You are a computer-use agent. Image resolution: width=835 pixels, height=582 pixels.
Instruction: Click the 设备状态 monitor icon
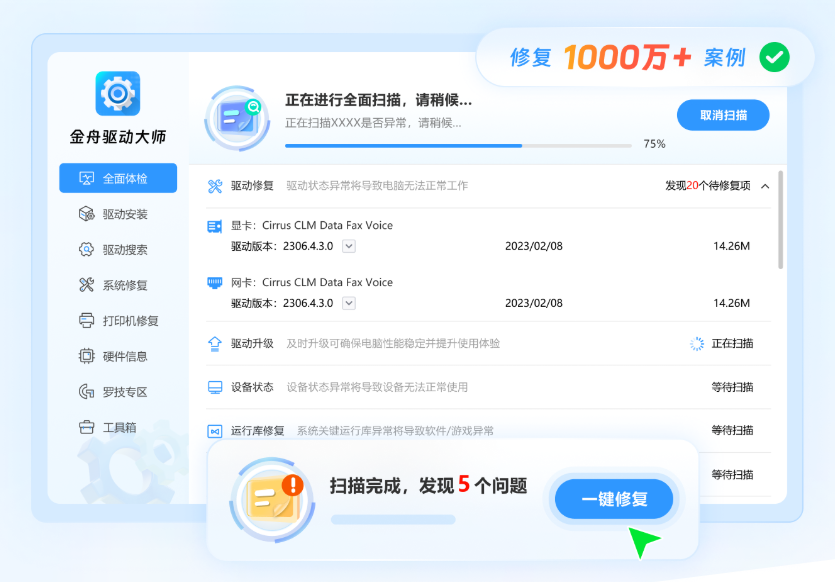(x=215, y=387)
